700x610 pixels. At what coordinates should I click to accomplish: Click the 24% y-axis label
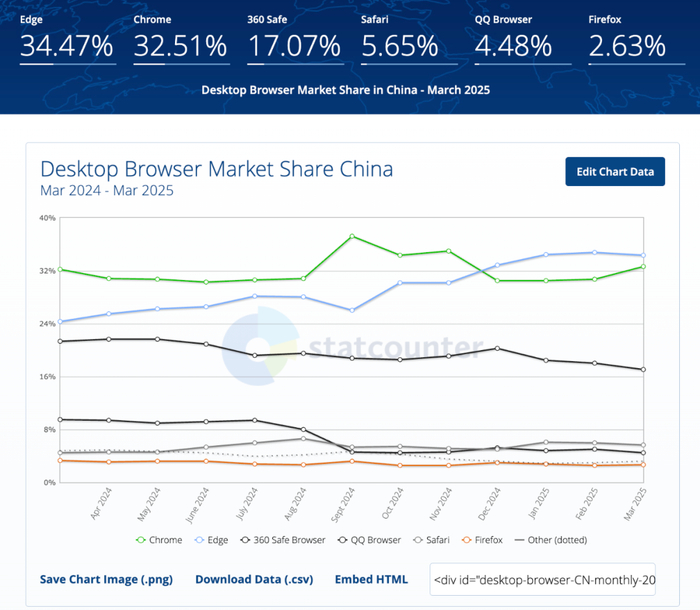click(47, 324)
